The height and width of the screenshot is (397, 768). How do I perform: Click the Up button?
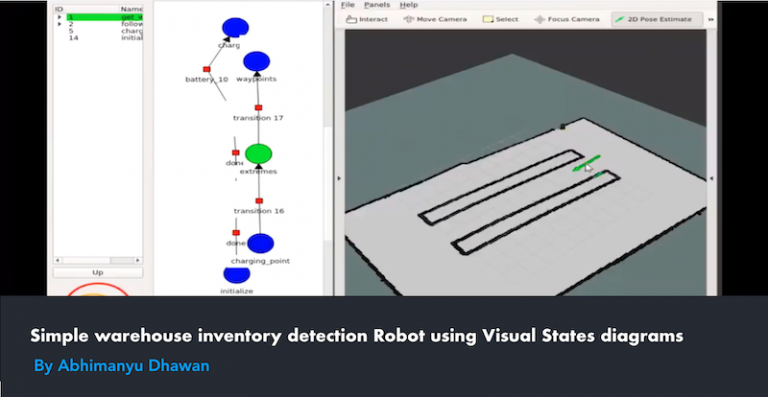tap(98, 273)
